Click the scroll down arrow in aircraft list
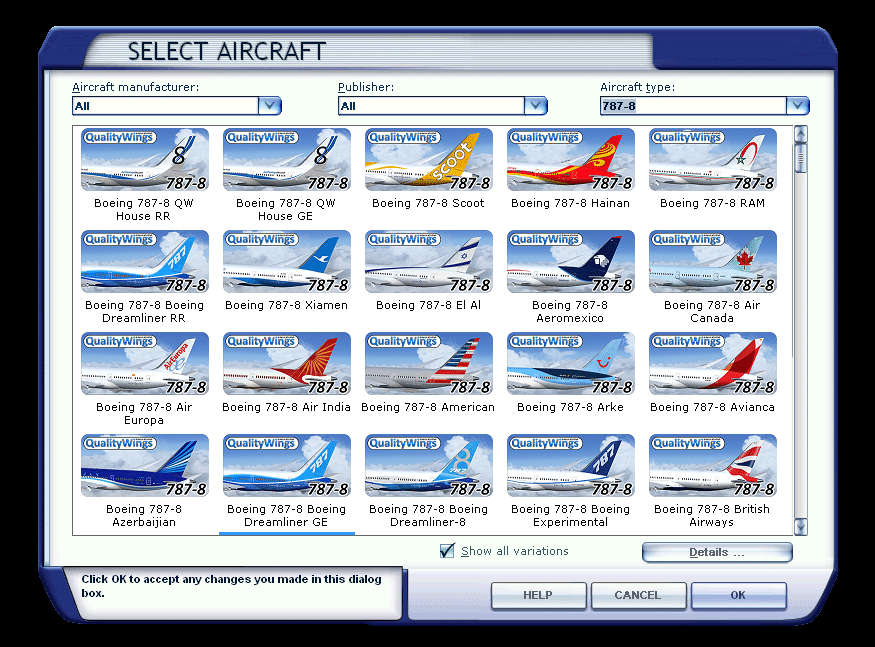 tap(800, 526)
